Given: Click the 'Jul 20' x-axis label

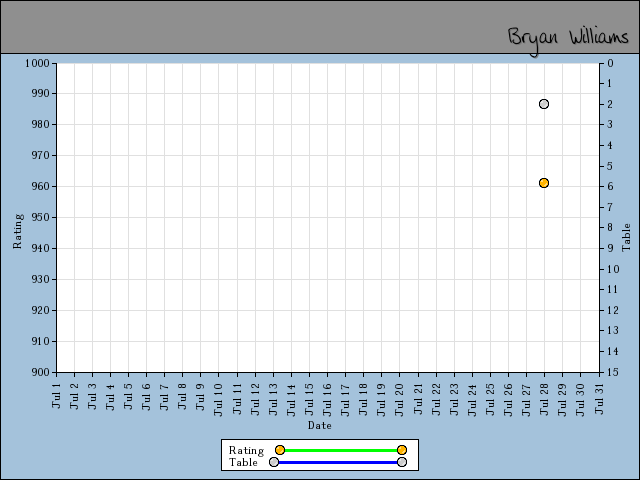Looking at the screenshot, I should [400, 400].
